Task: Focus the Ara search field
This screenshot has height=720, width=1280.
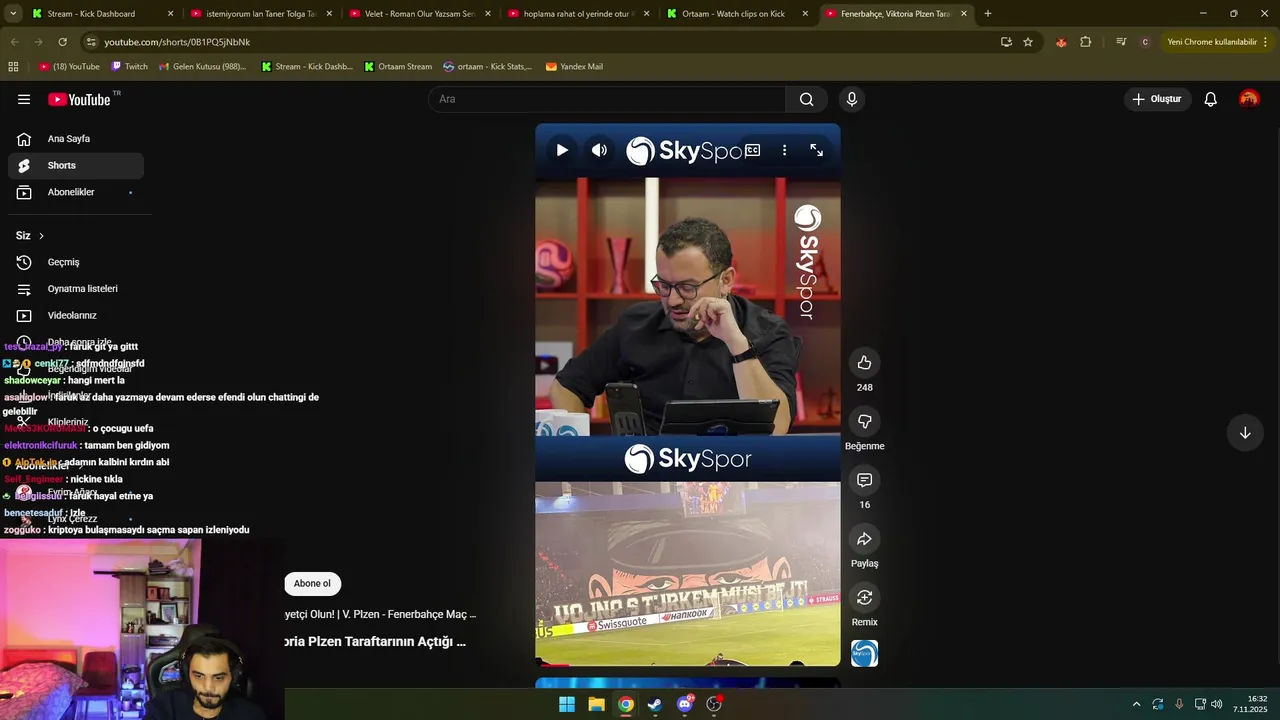Action: pos(608,99)
